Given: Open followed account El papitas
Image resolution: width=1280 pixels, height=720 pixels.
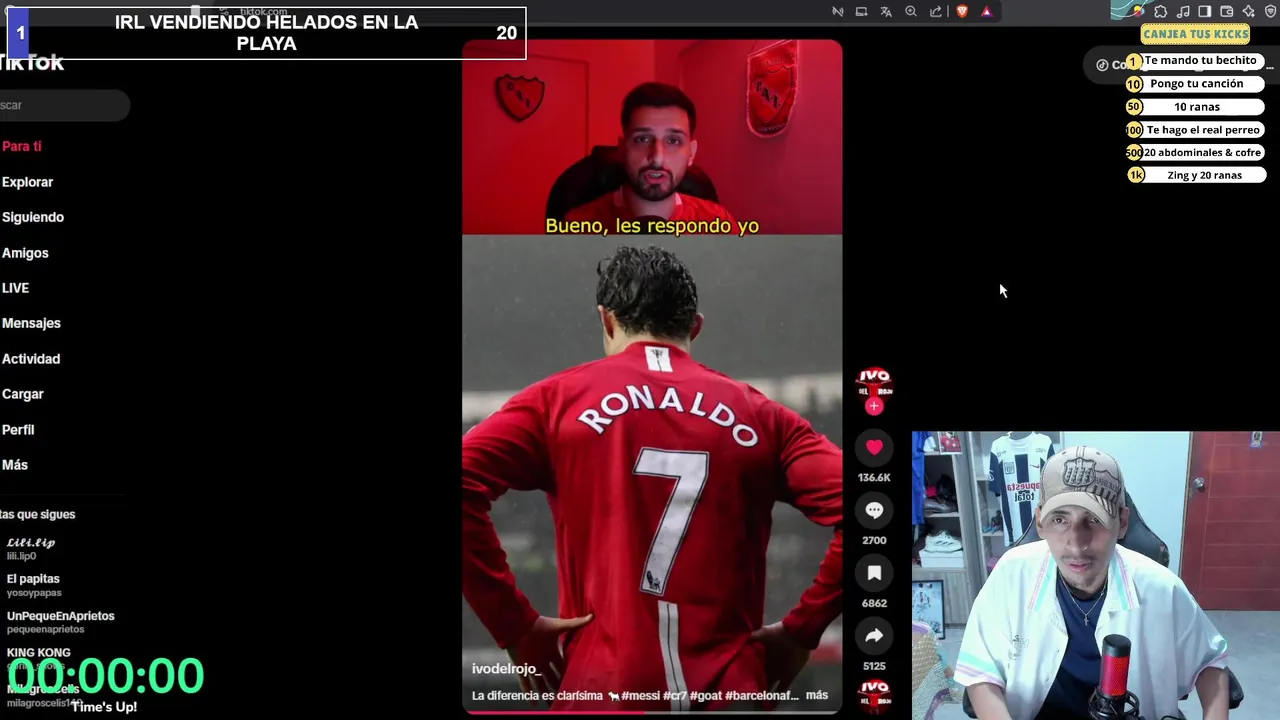Looking at the screenshot, I should click(x=34, y=585).
